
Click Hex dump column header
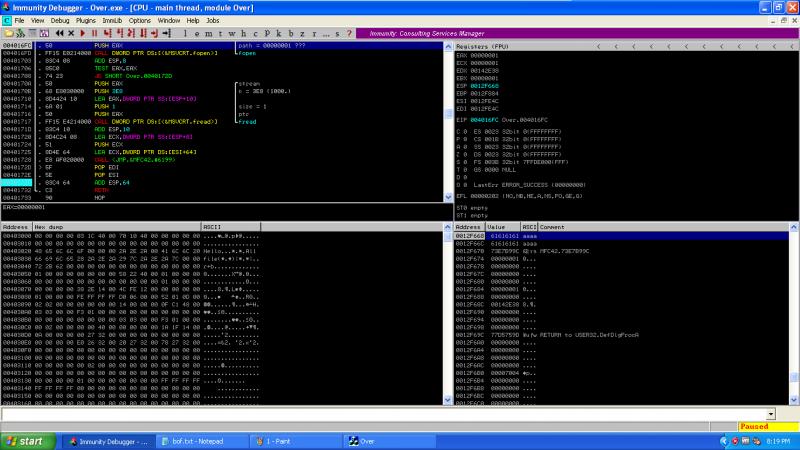pyautogui.click(x=117, y=227)
